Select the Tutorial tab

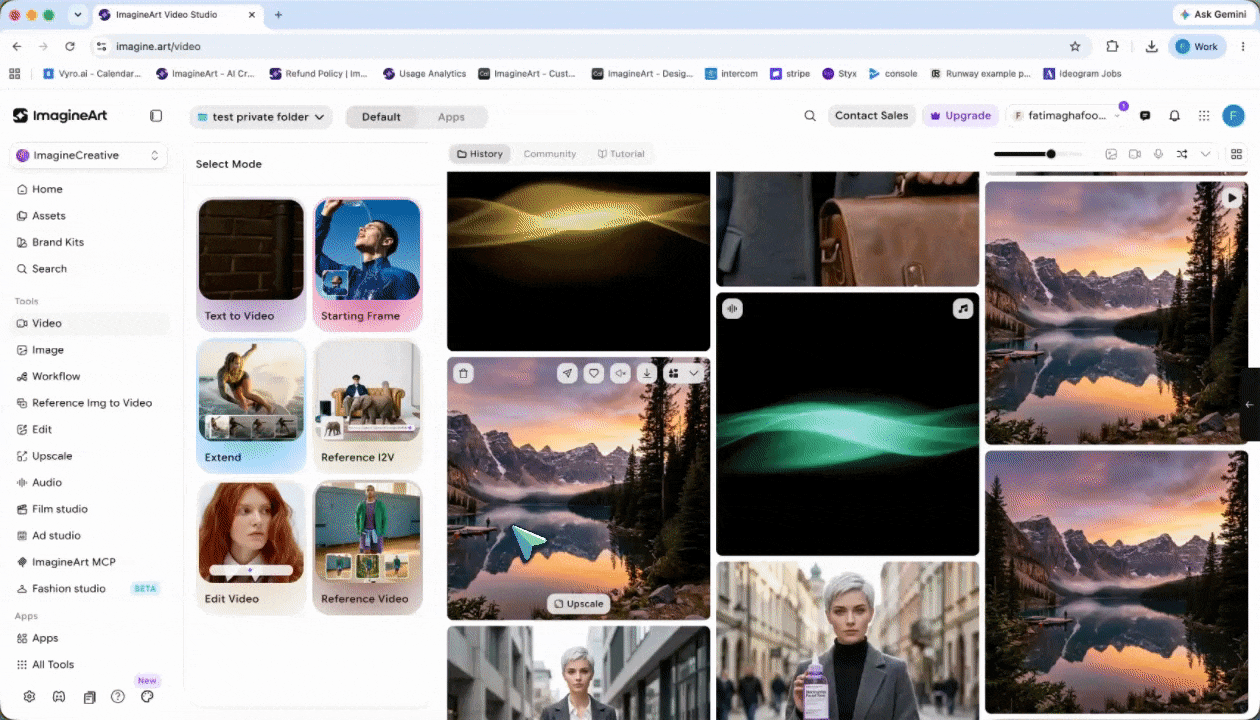pos(621,154)
